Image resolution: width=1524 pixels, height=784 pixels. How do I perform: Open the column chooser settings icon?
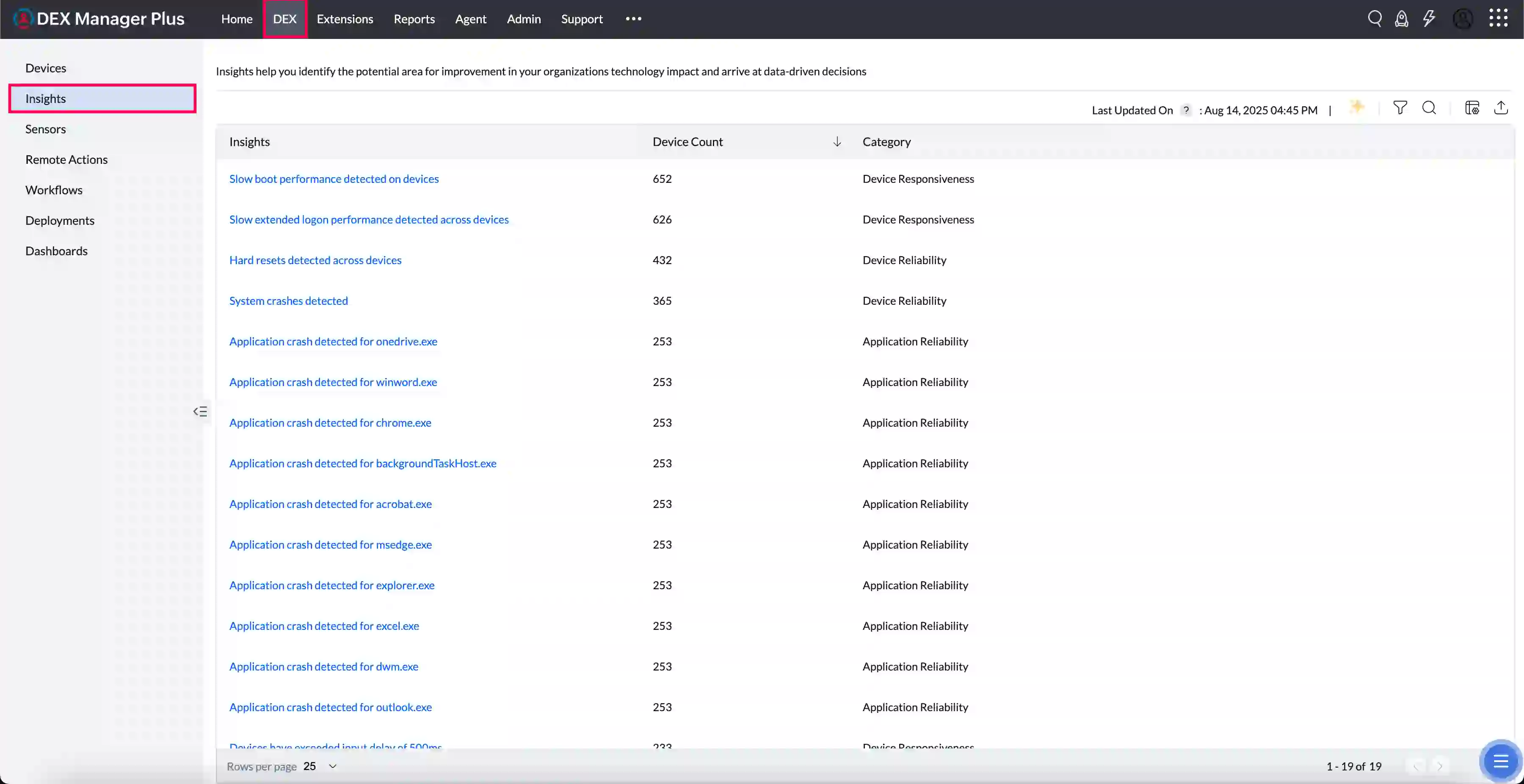point(1472,108)
